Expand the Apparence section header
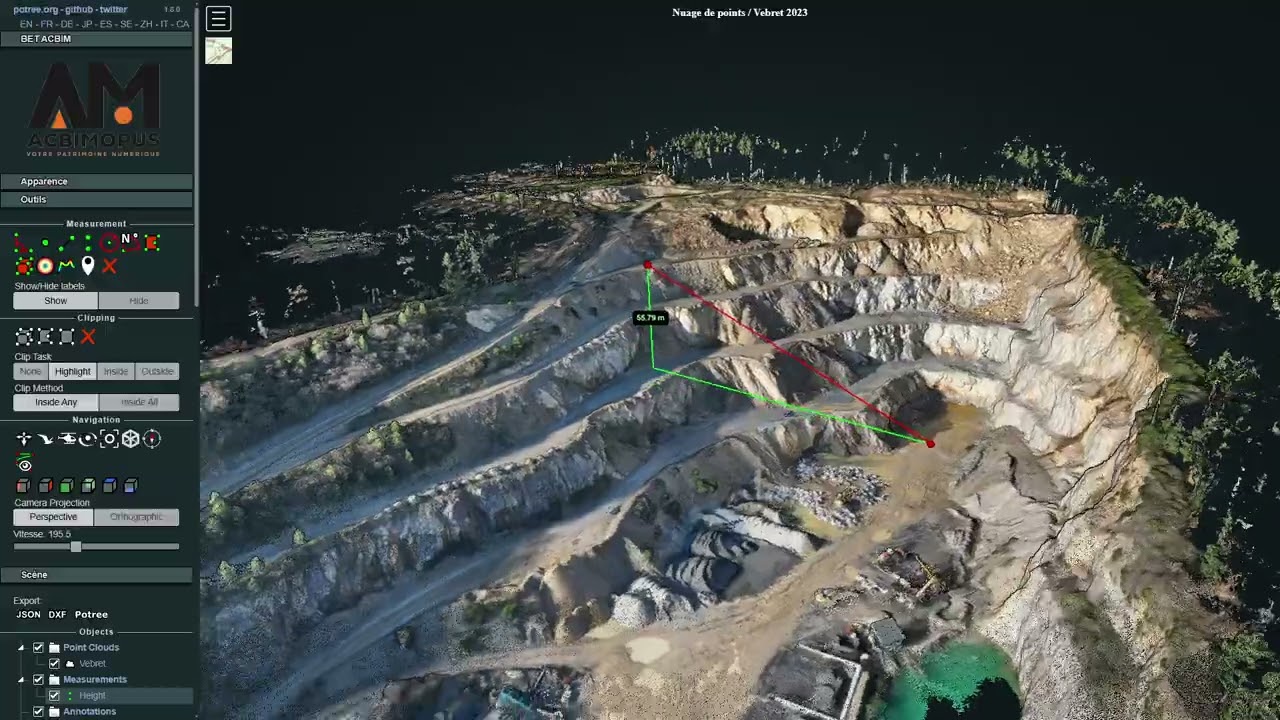Viewport: 1280px width, 720px height. pyautogui.click(x=96, y=182)
